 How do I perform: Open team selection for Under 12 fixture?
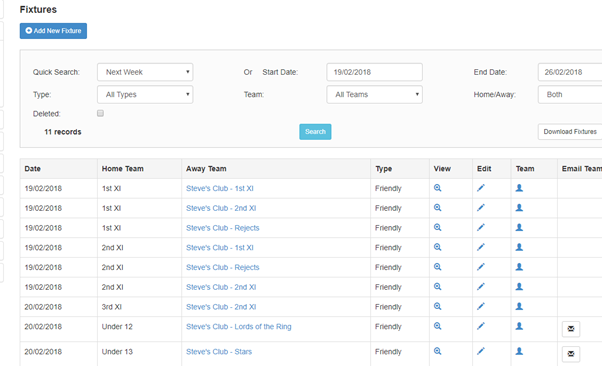[519, 326]
